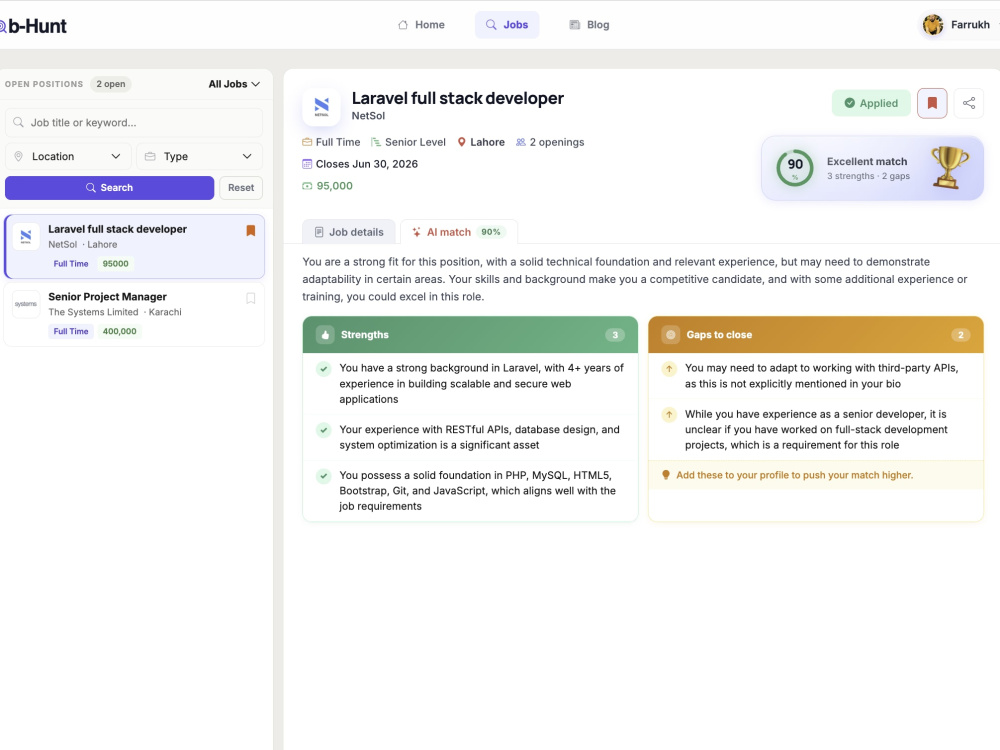
Task: Click the Senior Level icon
Action: coord(376,142)
